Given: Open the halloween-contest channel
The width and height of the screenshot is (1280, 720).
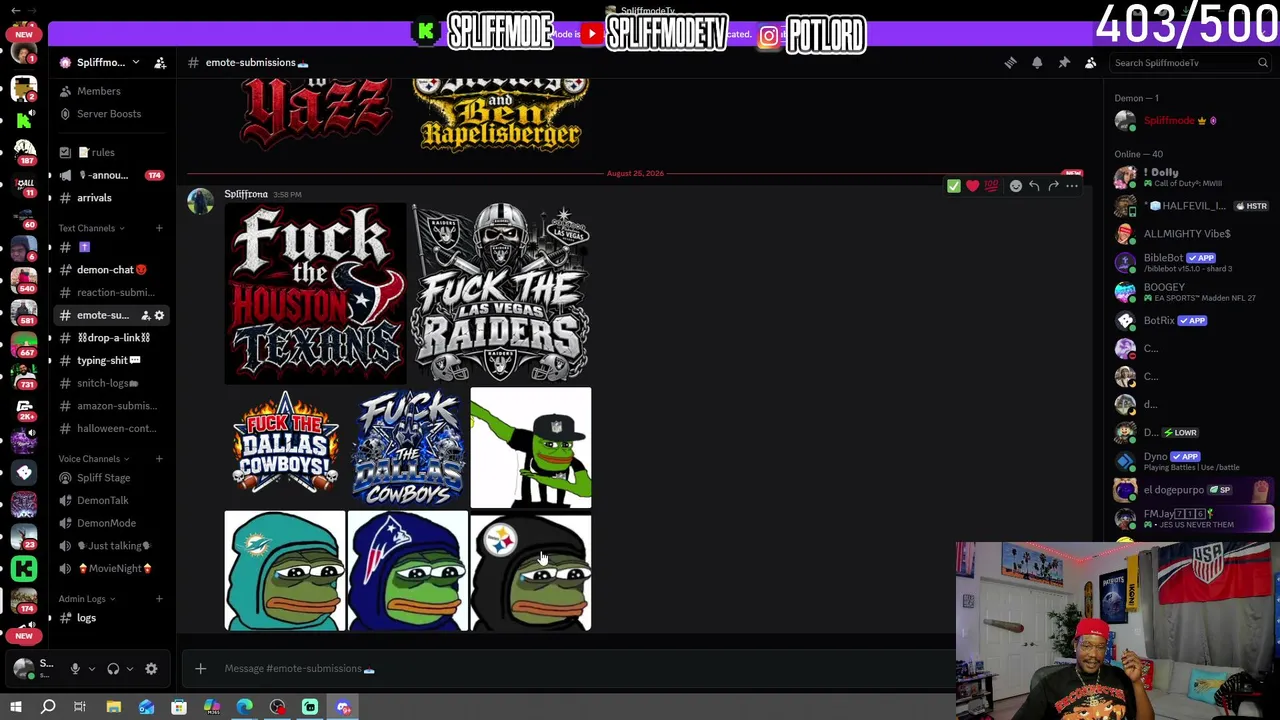Looking at the screenshot, I should pyautogui.click(x=111, y=429).
